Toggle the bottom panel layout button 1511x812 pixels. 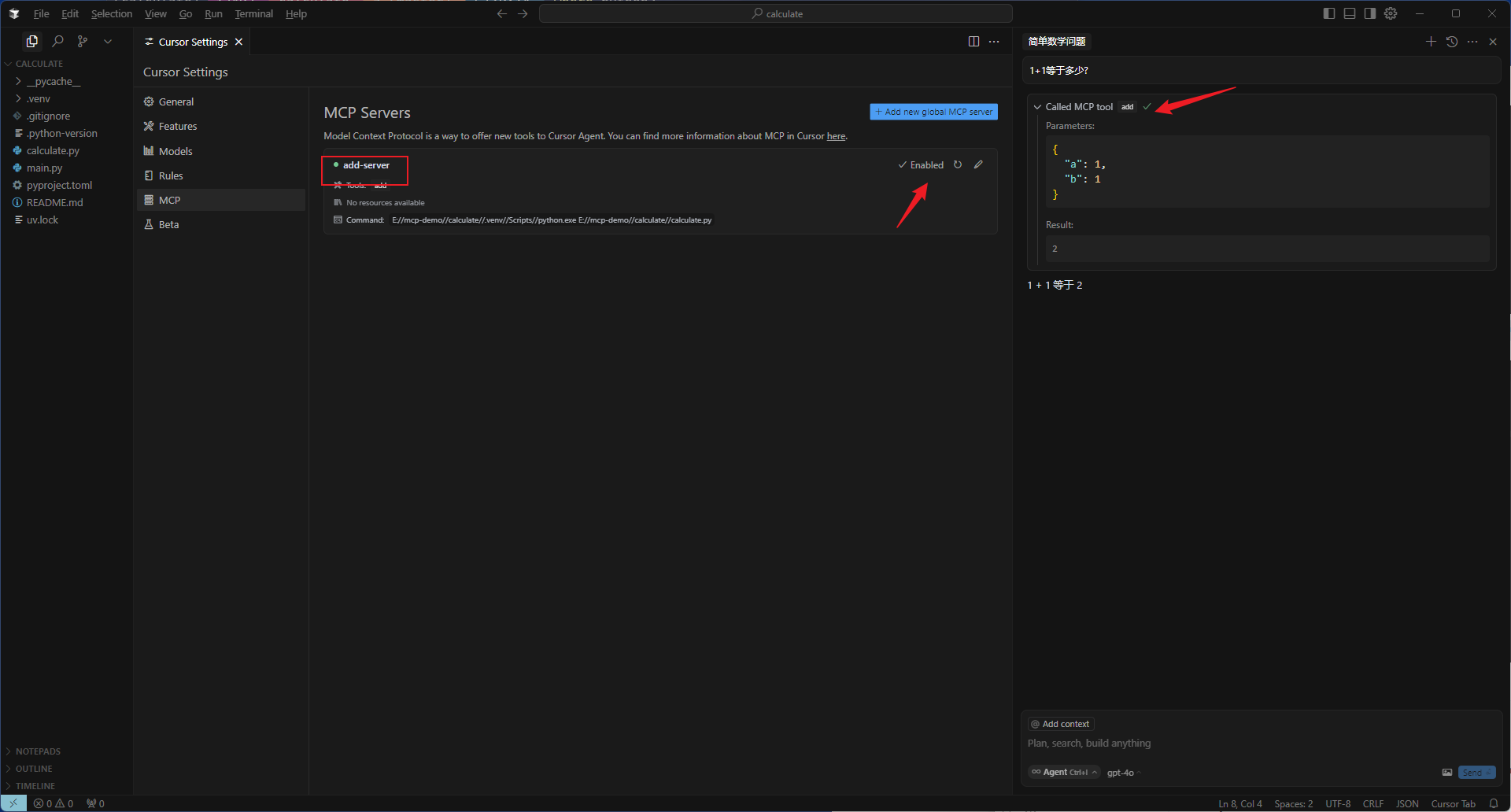click(x=1350, y=13)
